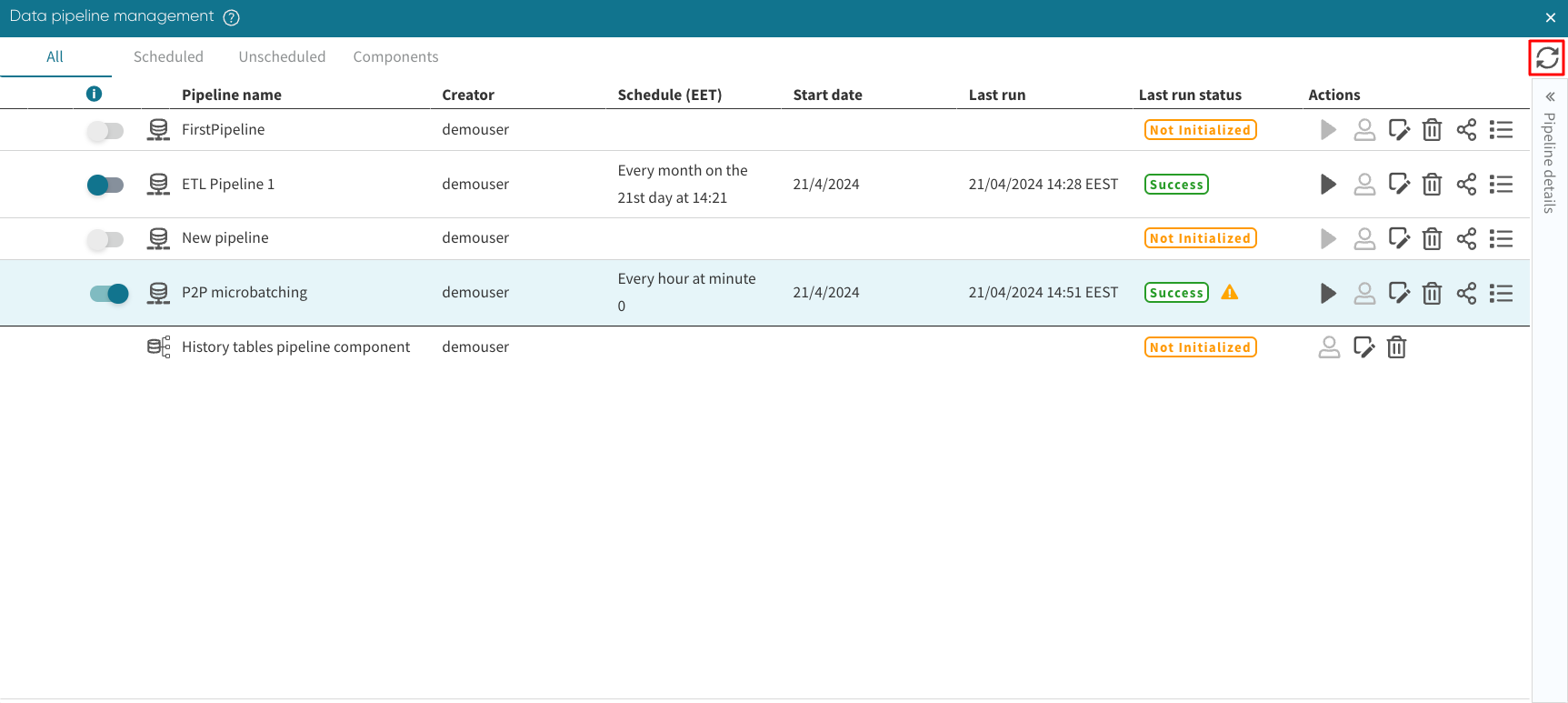1568x703 pixels.
Task: Switch to the Scheduled tab
Action: pos(168,56)
